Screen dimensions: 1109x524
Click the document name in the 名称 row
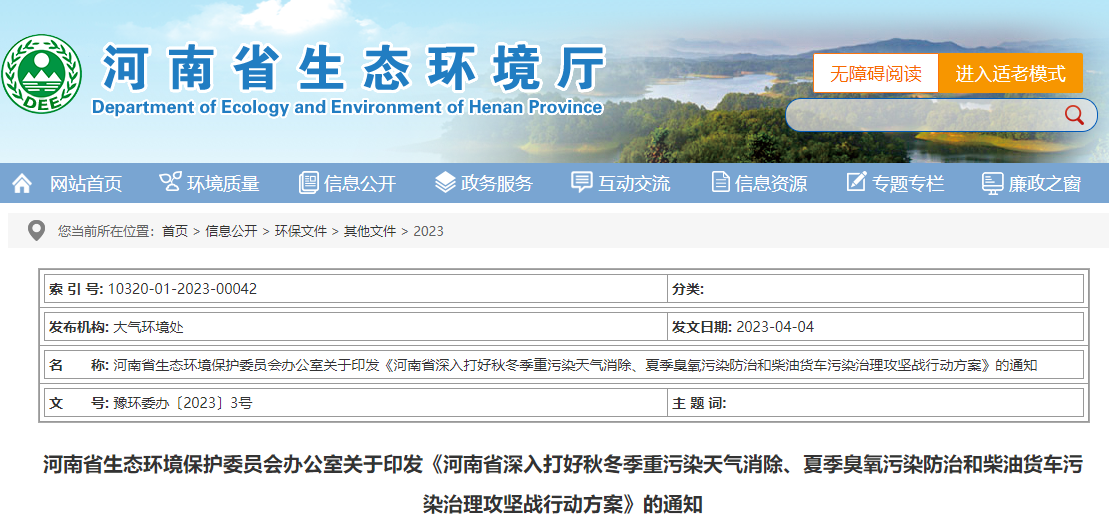tap(575, 365)
